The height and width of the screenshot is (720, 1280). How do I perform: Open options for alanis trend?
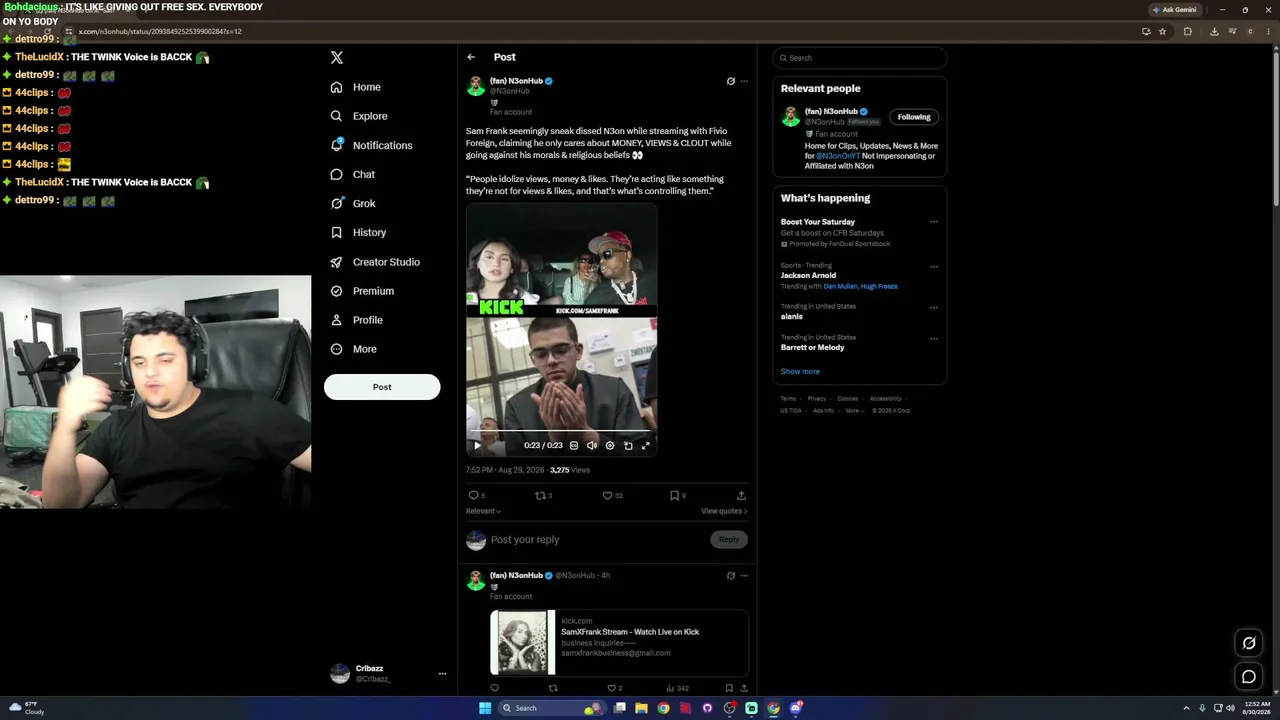(934, 307)
